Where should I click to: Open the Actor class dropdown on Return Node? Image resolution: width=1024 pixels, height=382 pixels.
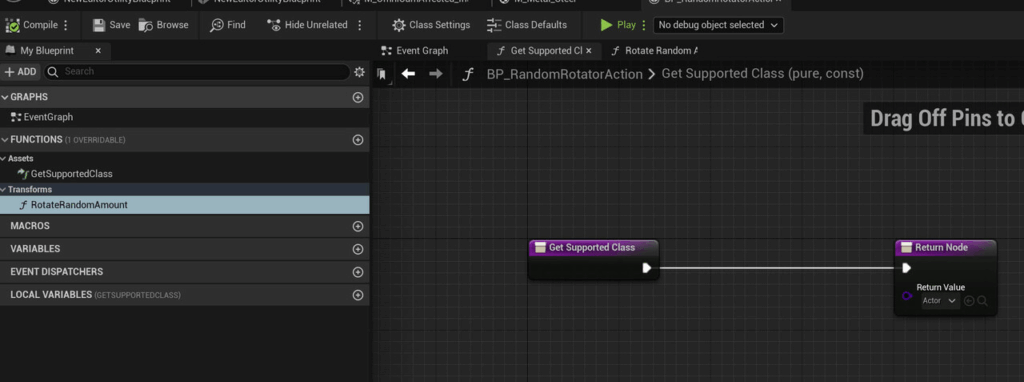(x=940, y=301)
